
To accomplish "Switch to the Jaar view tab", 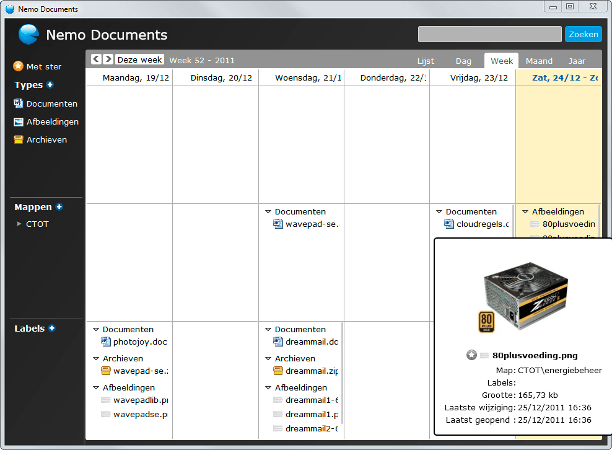I will [x=576, y=61].
